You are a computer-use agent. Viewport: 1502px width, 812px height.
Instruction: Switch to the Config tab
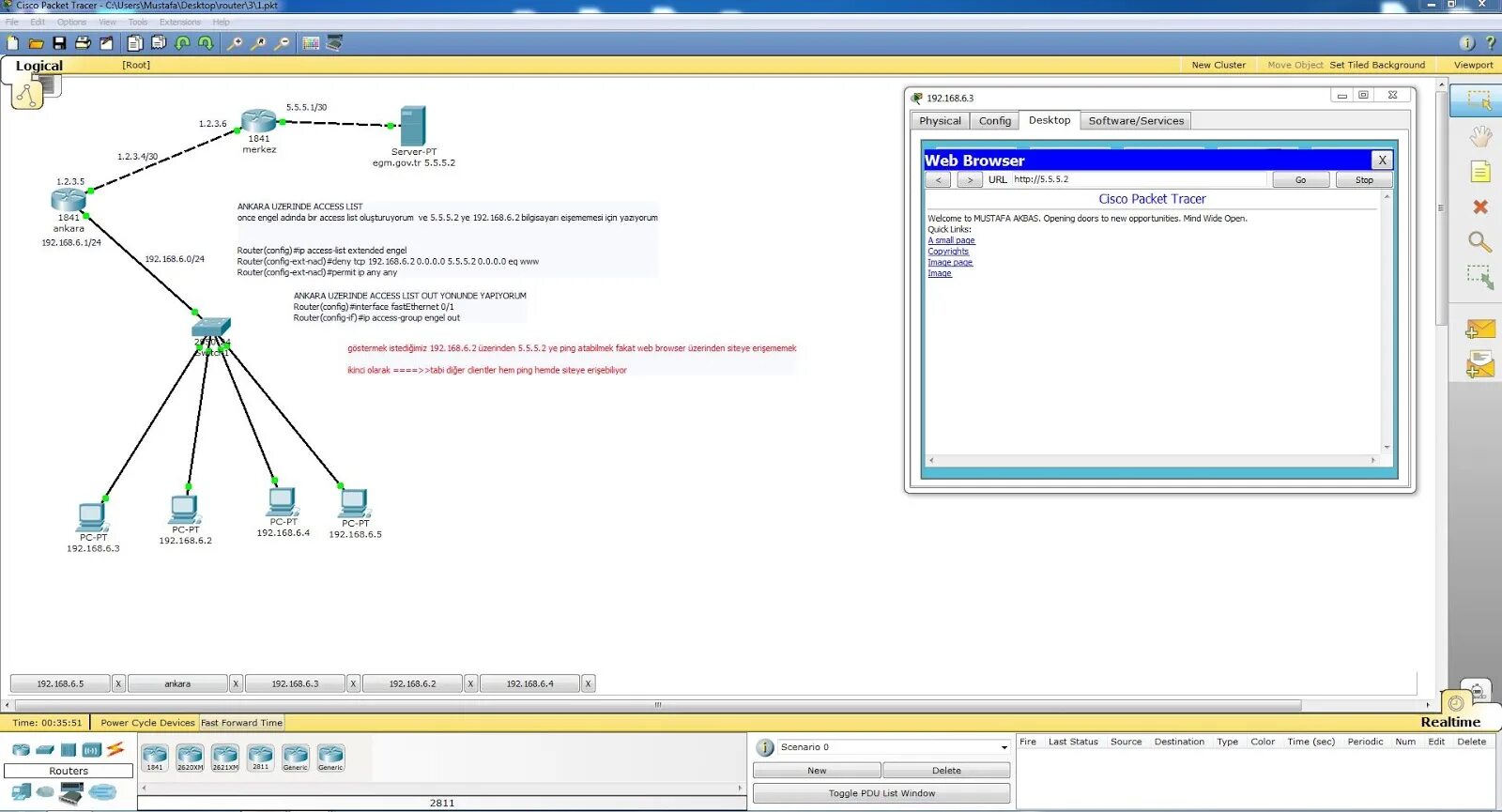coord(994,121)
